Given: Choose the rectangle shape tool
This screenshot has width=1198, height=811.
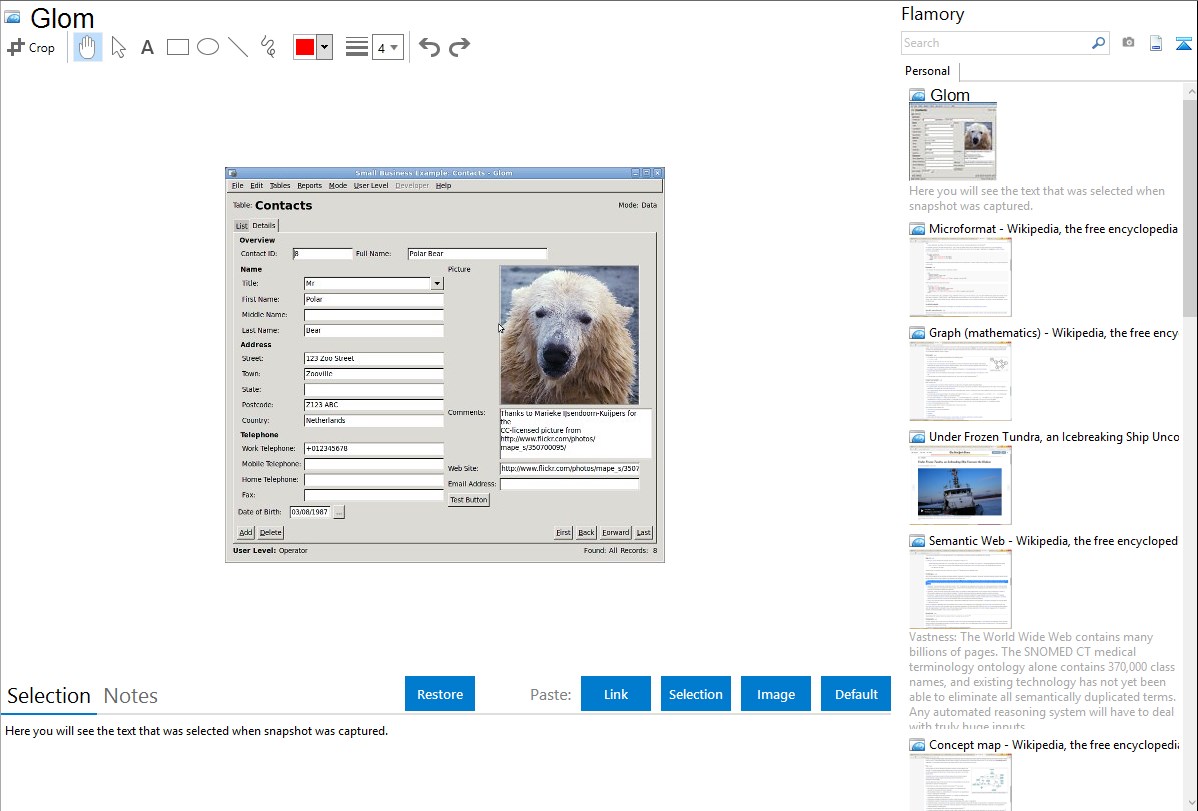Looking at the screenshot, I should [x=178, y=47].
